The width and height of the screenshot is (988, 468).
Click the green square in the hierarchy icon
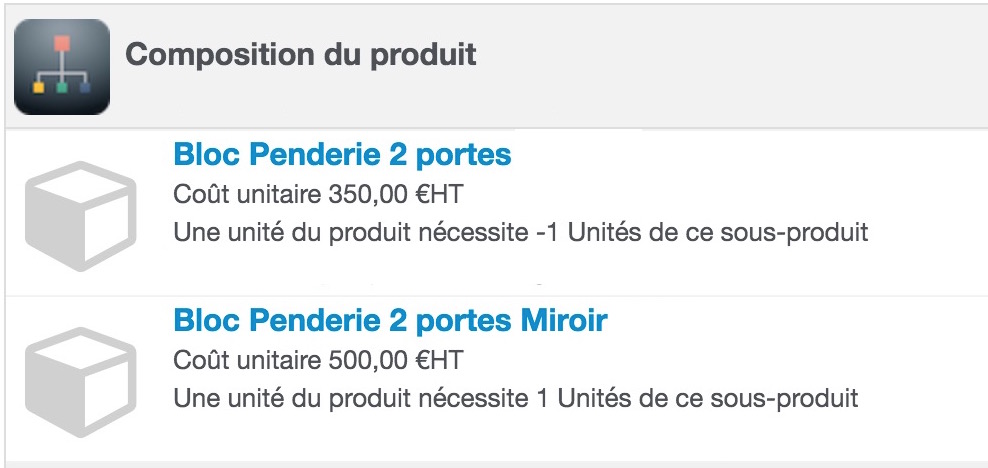(x=62, y=87)
